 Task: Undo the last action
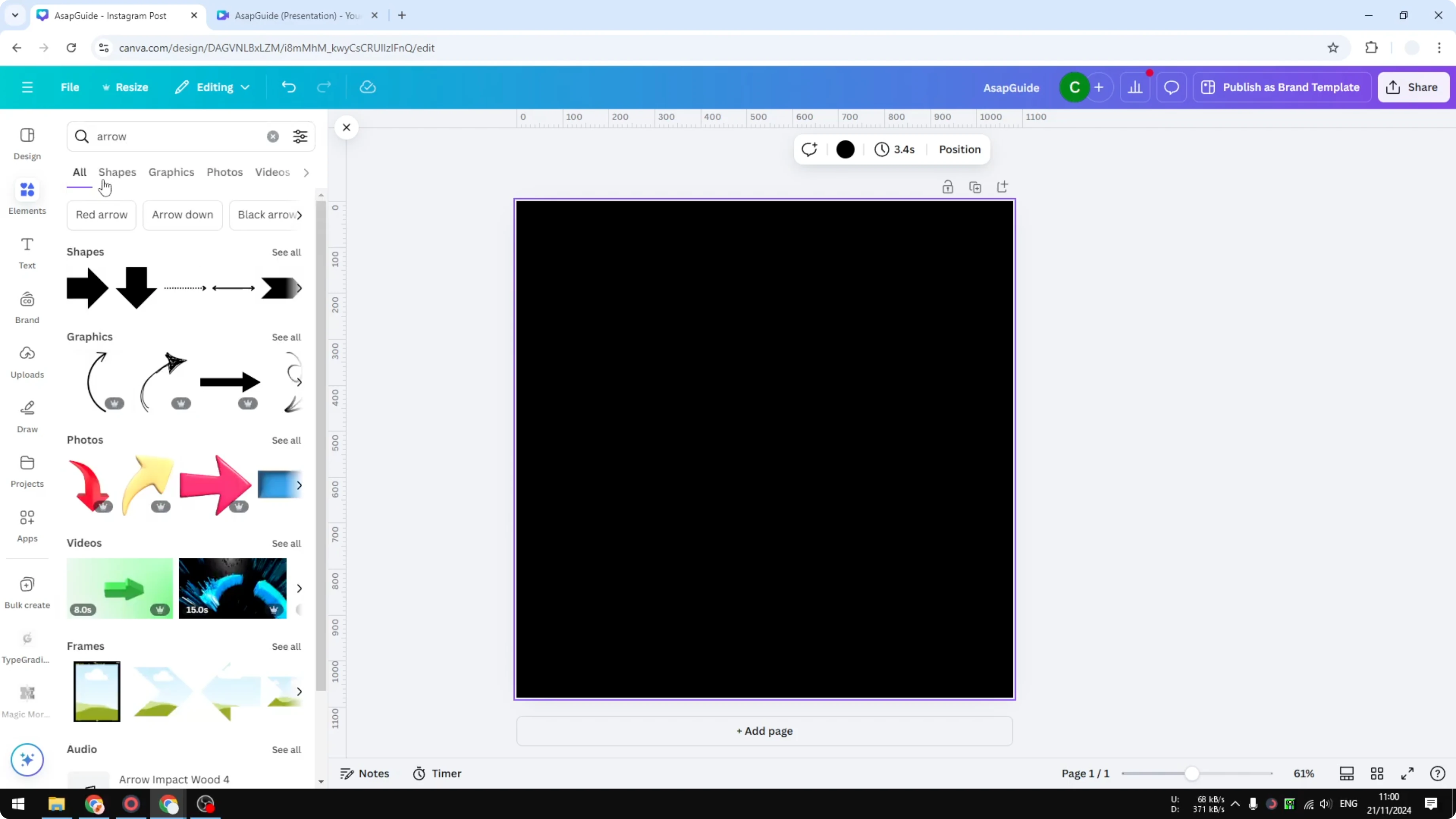point(289,87)
